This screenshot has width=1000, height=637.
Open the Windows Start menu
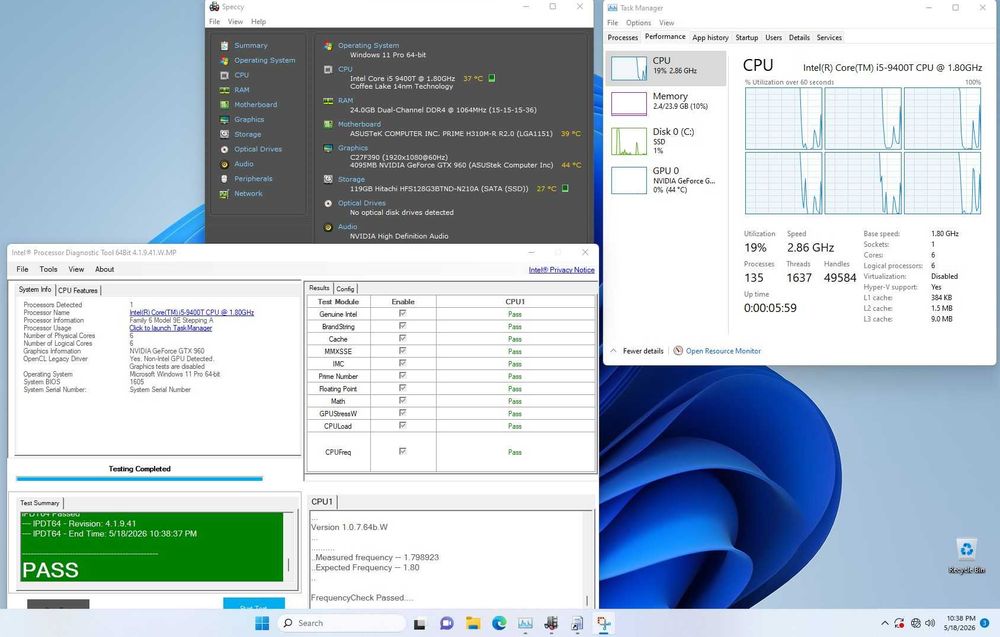click(x=261, y=623)
